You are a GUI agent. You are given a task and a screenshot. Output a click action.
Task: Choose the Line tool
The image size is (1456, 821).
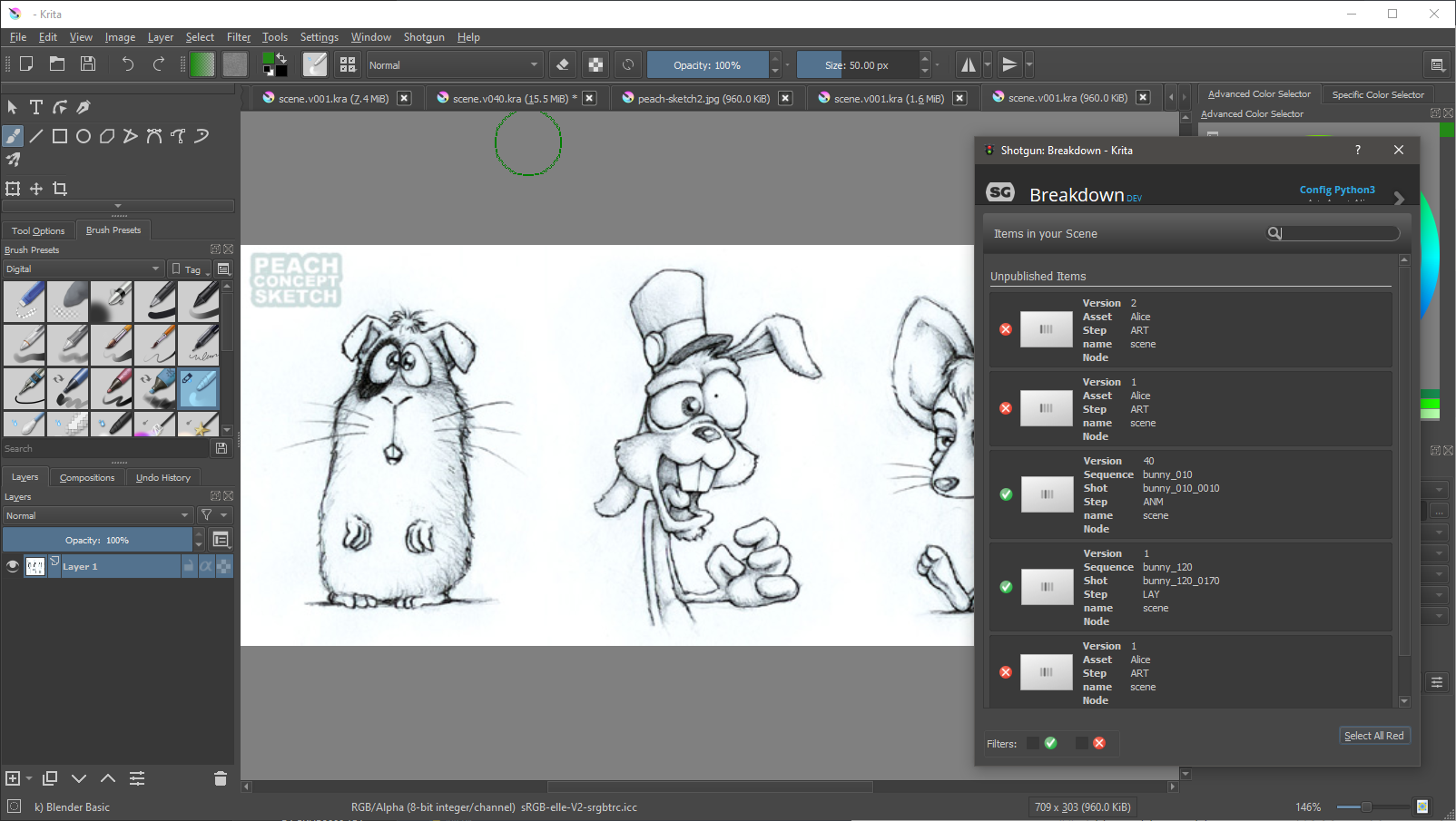pos(36,136)
